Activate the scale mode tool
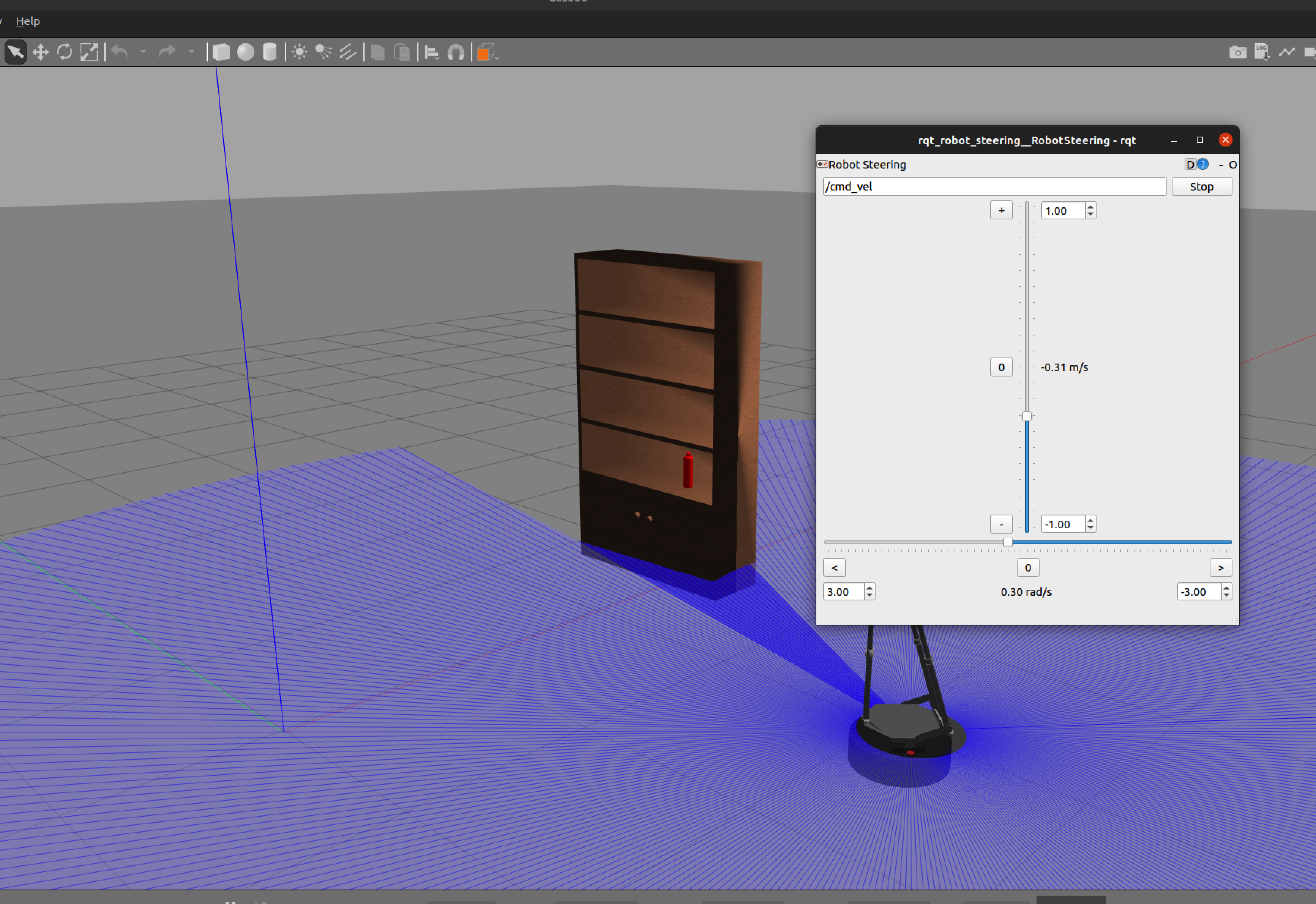 click(89, 53)
